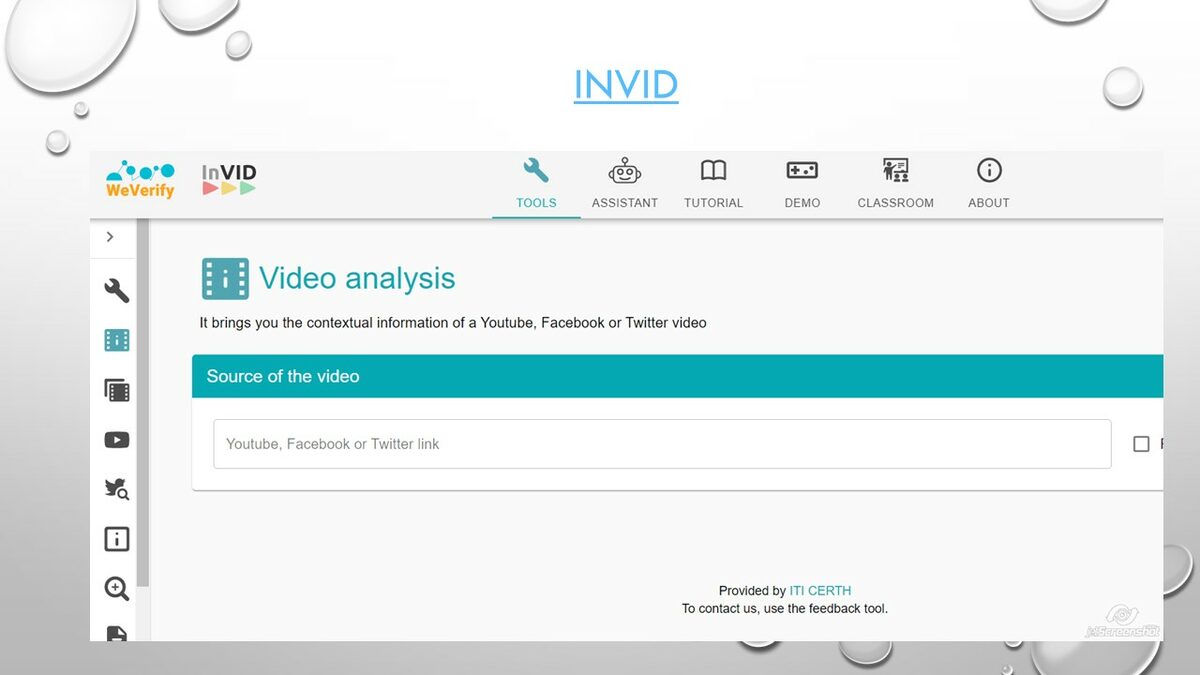Switch to the Assistant tab

point(625,184)
